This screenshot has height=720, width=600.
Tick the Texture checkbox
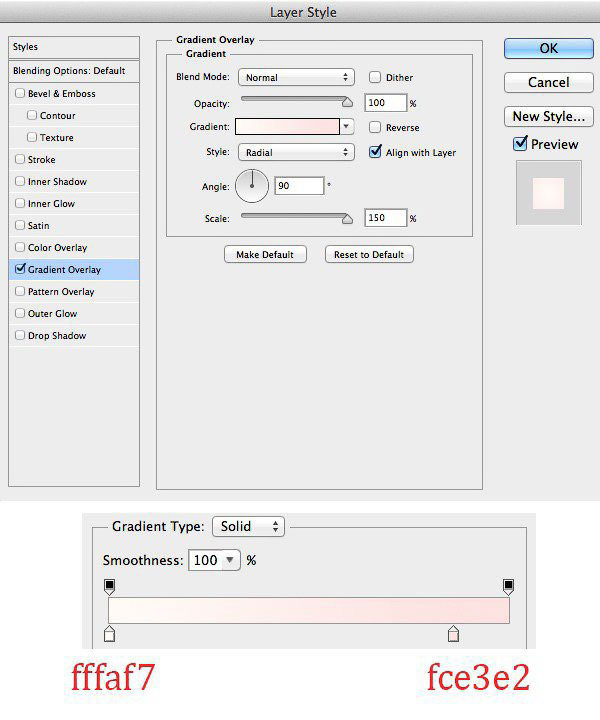tap(32, 137)
